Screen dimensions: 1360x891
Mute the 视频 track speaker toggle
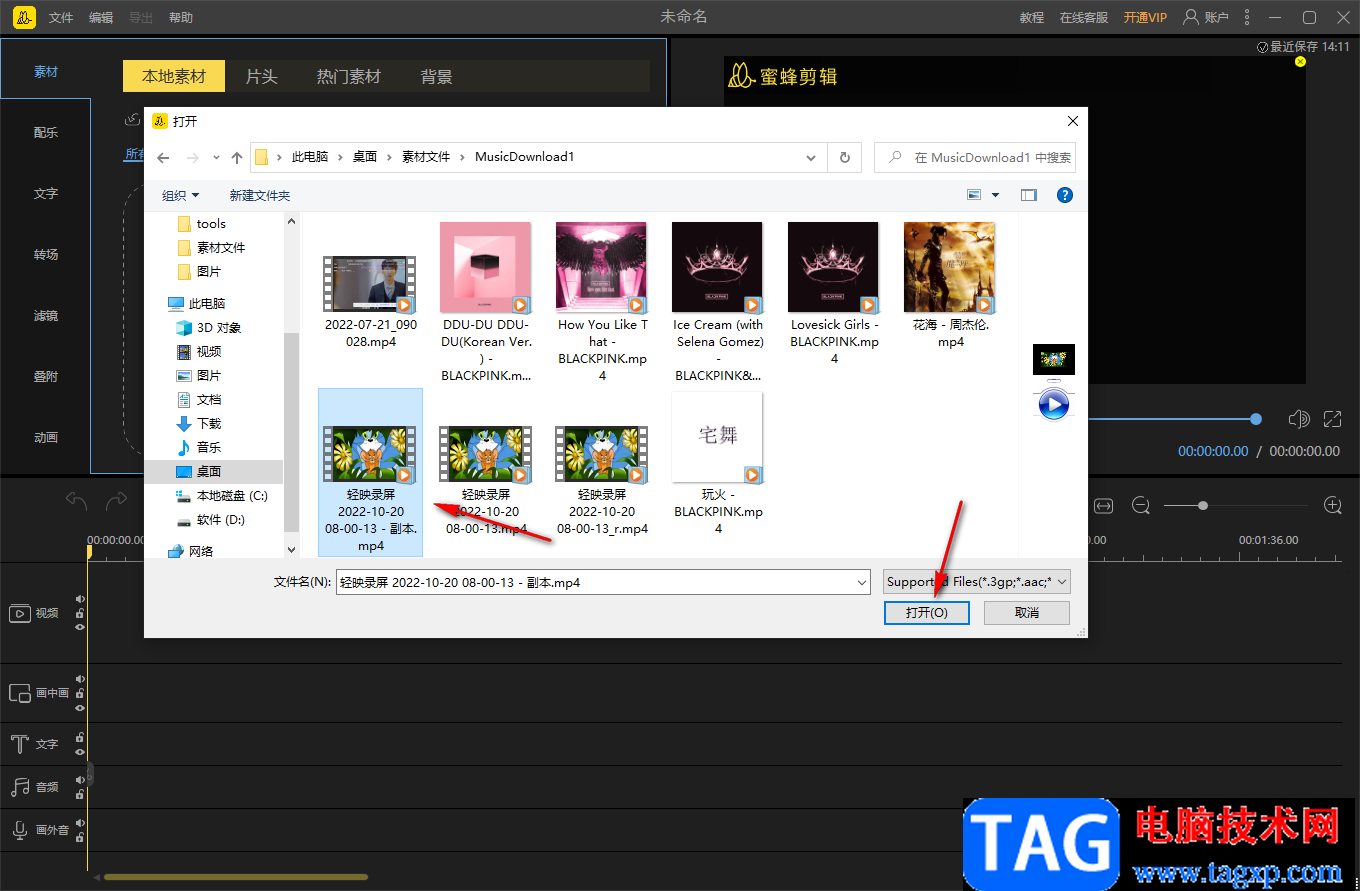pyautogui.click(x=80, y=599)
